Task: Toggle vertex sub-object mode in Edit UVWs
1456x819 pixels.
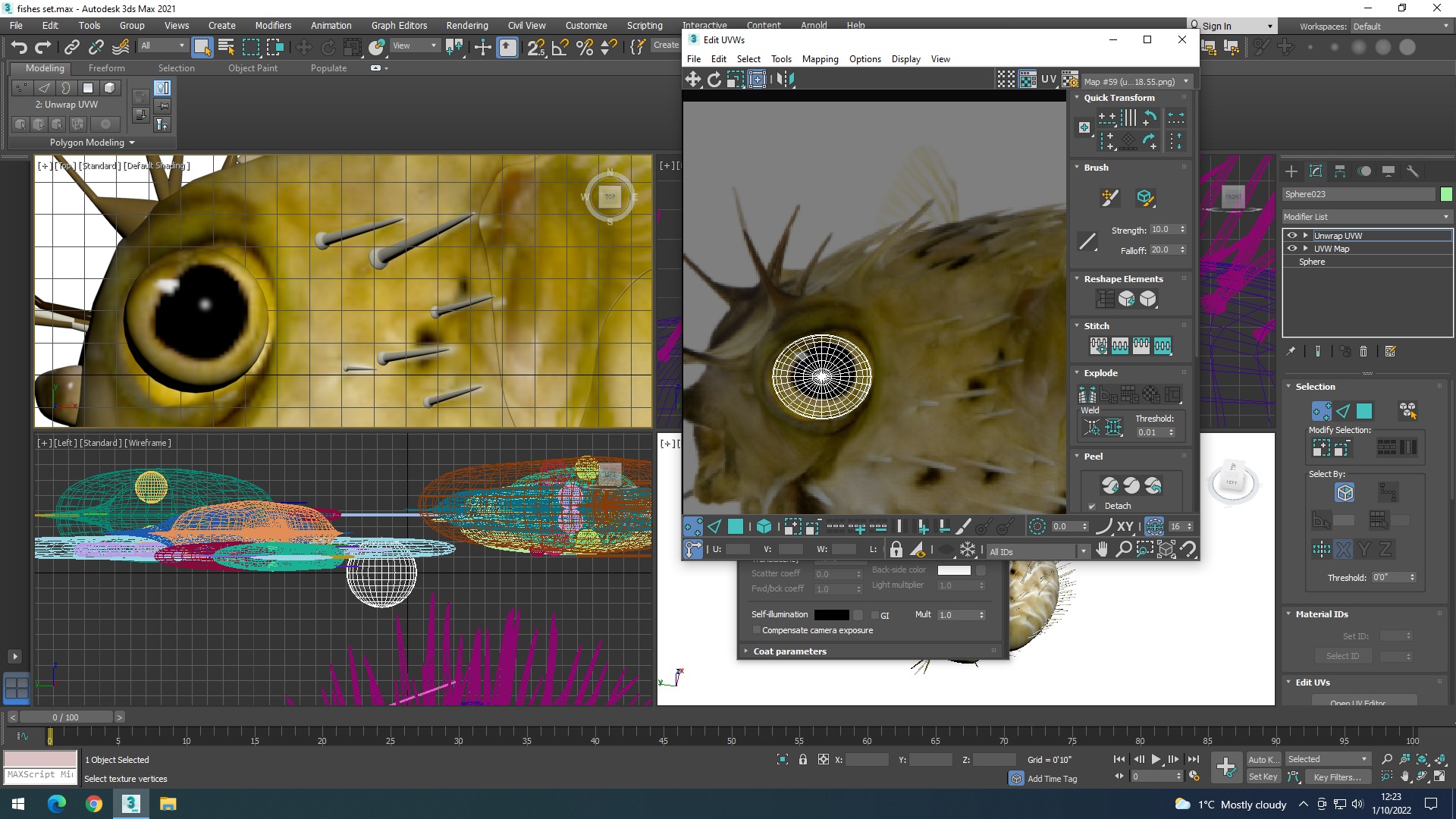Action: coord(692,526)
